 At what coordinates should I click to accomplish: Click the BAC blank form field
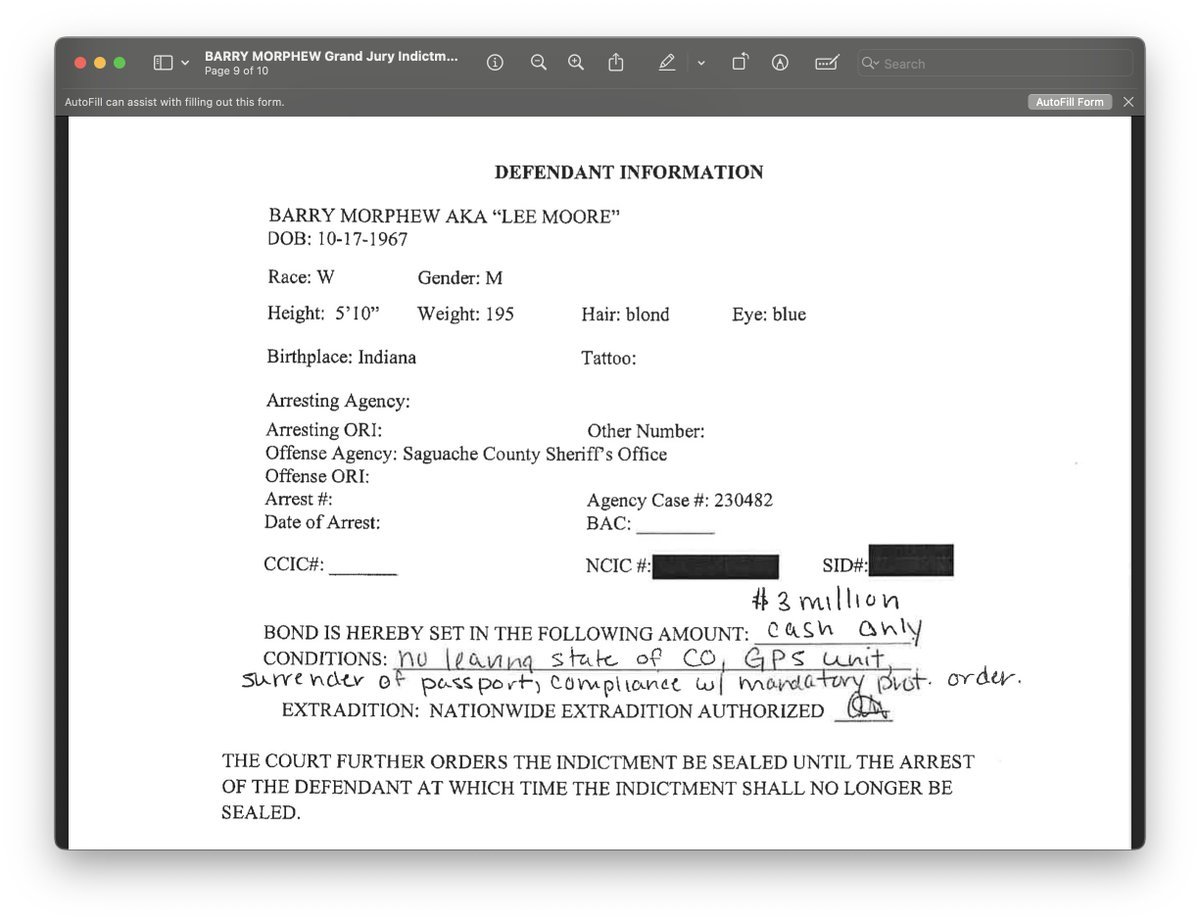click(675, 524)
